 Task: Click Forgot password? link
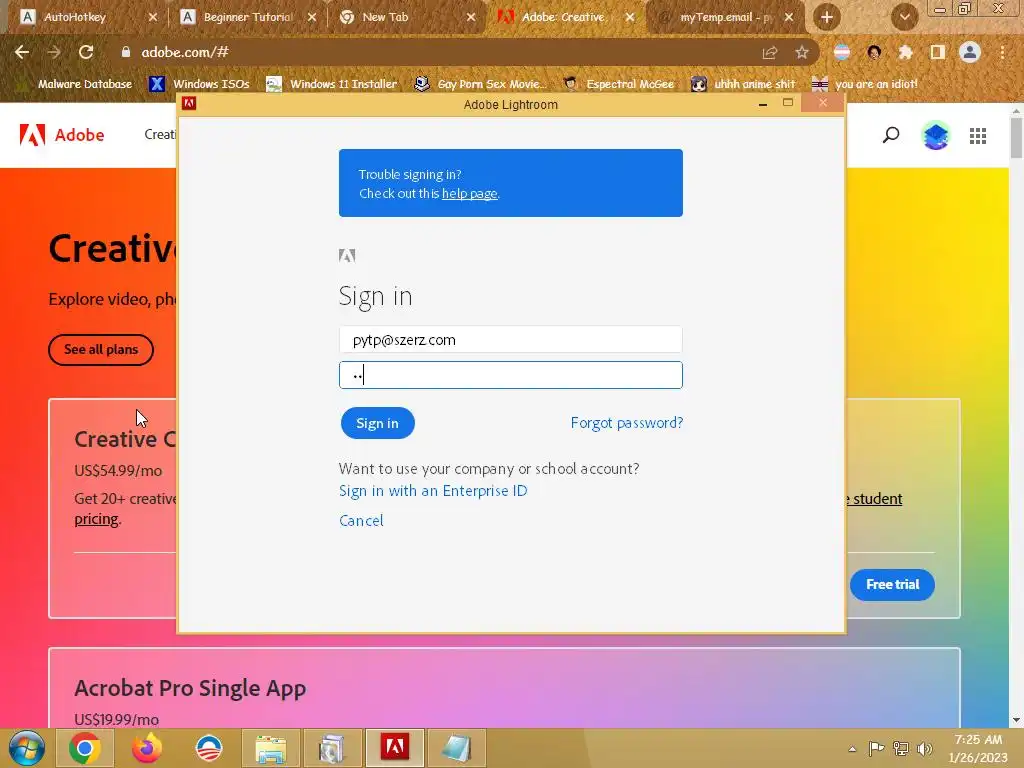(x=626, y=423)
